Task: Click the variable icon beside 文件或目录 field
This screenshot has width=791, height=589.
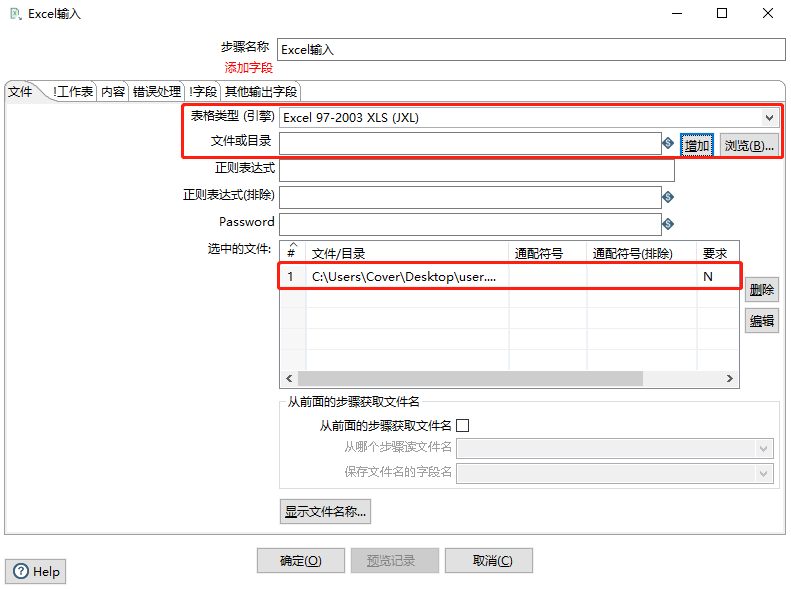Action: point(668,144)
